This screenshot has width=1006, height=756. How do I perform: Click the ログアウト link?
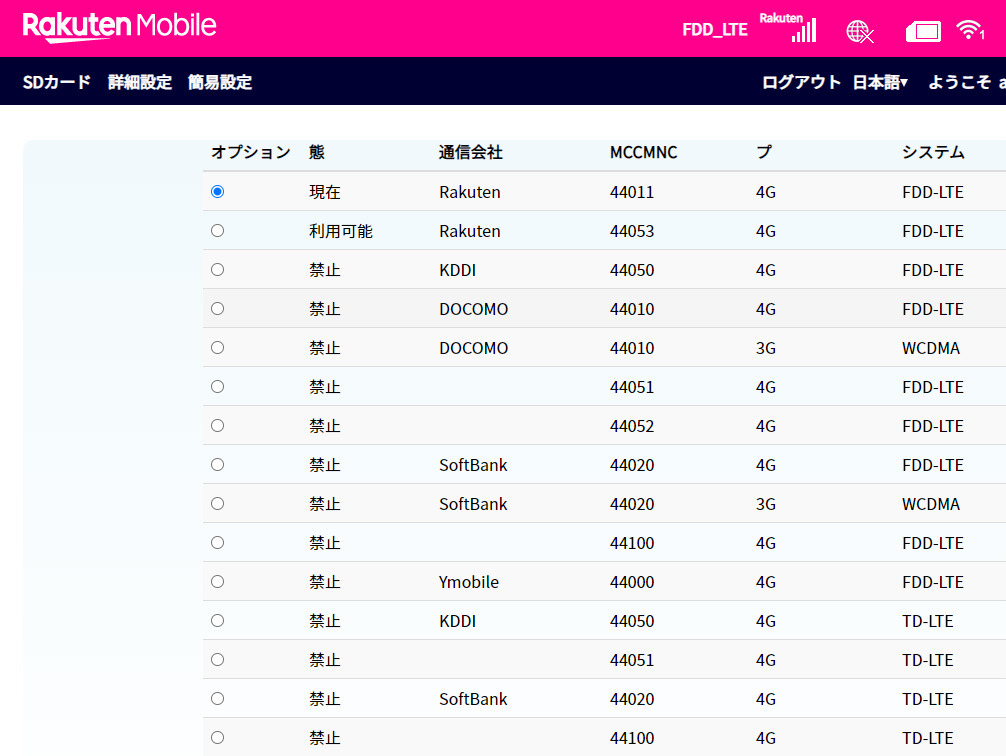point(801,83)
